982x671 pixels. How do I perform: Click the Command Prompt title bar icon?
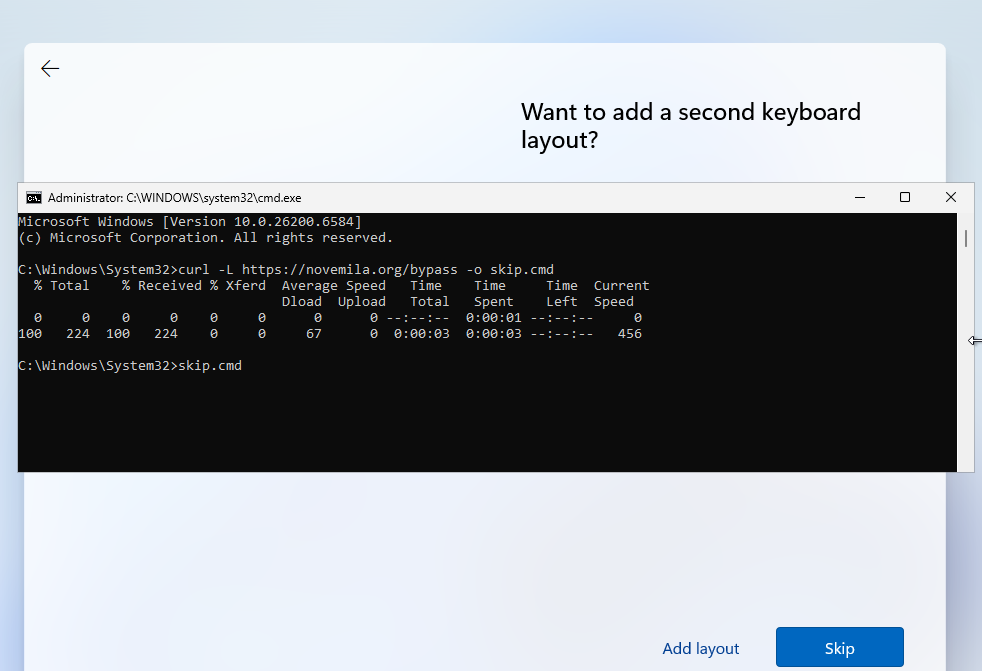(x=34, y=197)
